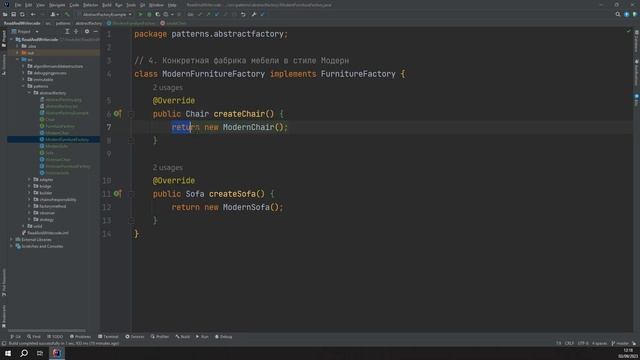Click implements gutter icon on createChair line

pyautogui.click(x=118, y=113)
